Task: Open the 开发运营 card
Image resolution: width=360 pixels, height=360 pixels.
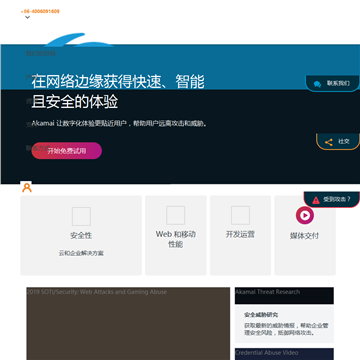Action: coord(240,235)
